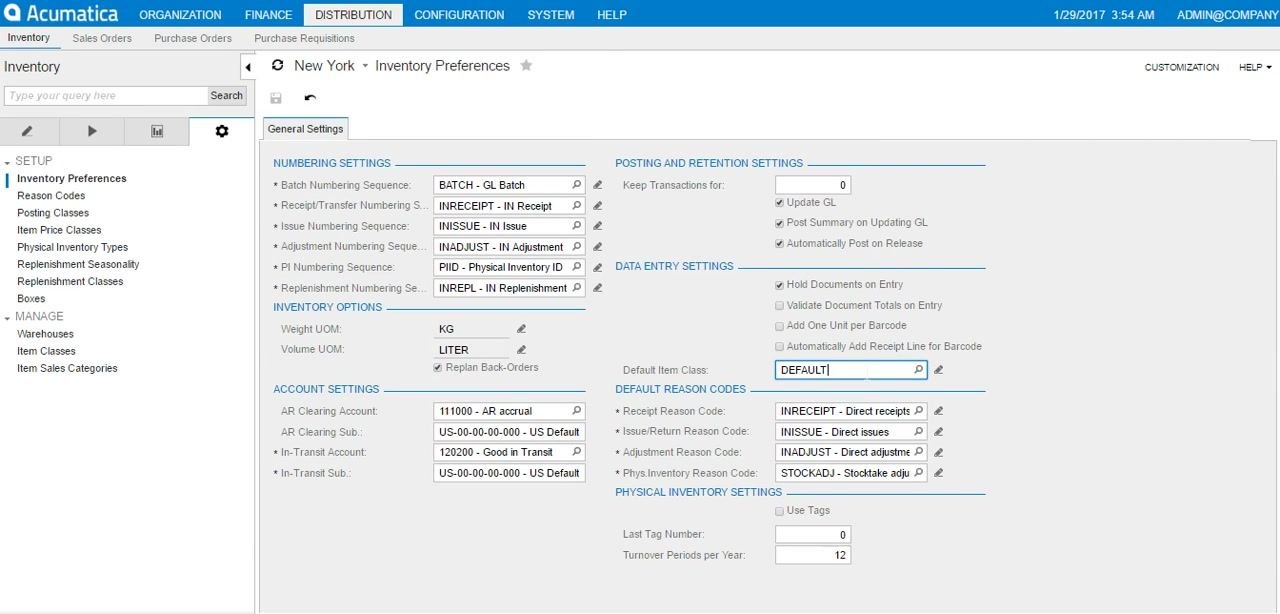
Task: Edit Receipt Reason Code pencil icon
Action: tap(938, 411)
